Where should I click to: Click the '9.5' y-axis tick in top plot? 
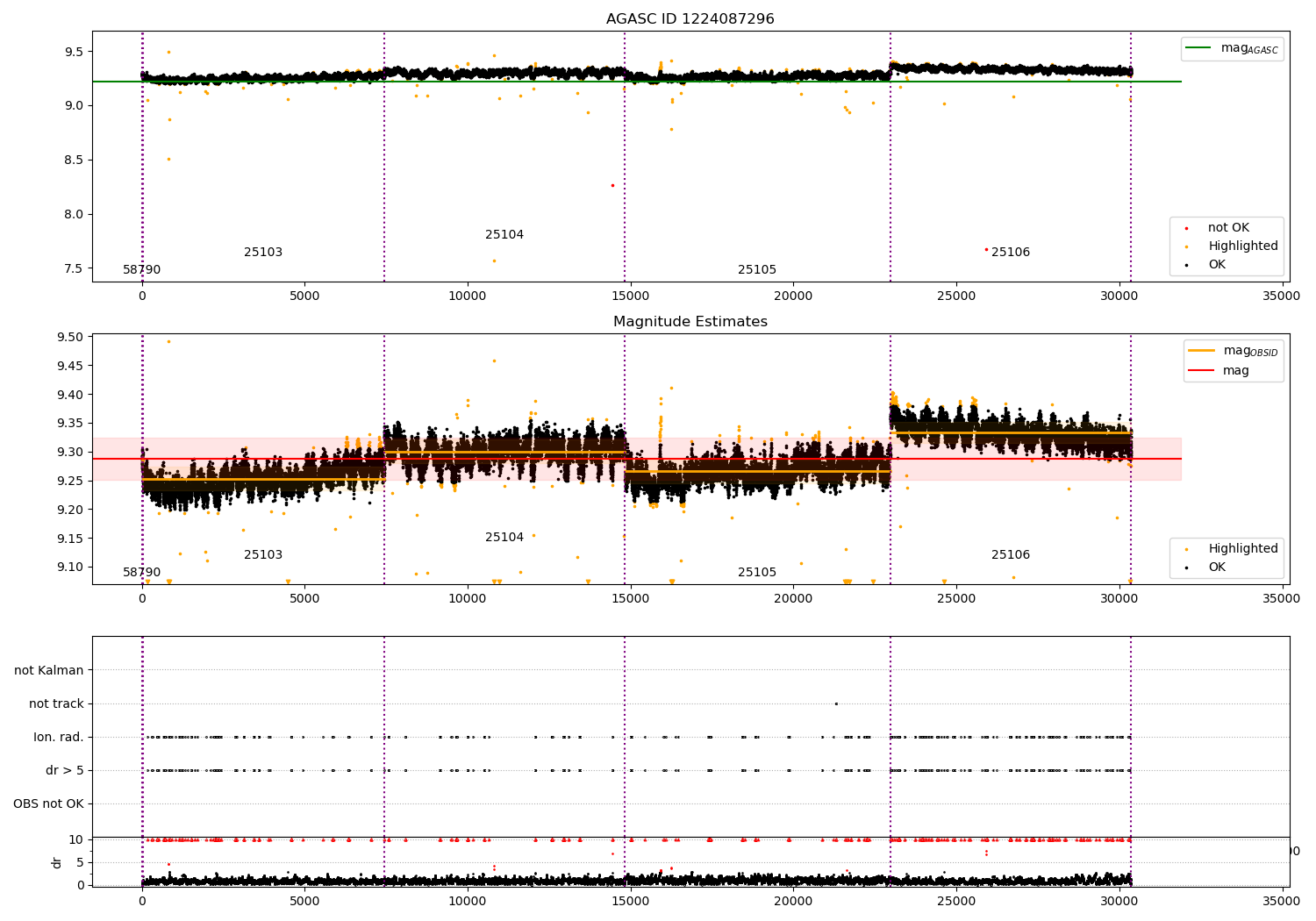pos(74,52)
